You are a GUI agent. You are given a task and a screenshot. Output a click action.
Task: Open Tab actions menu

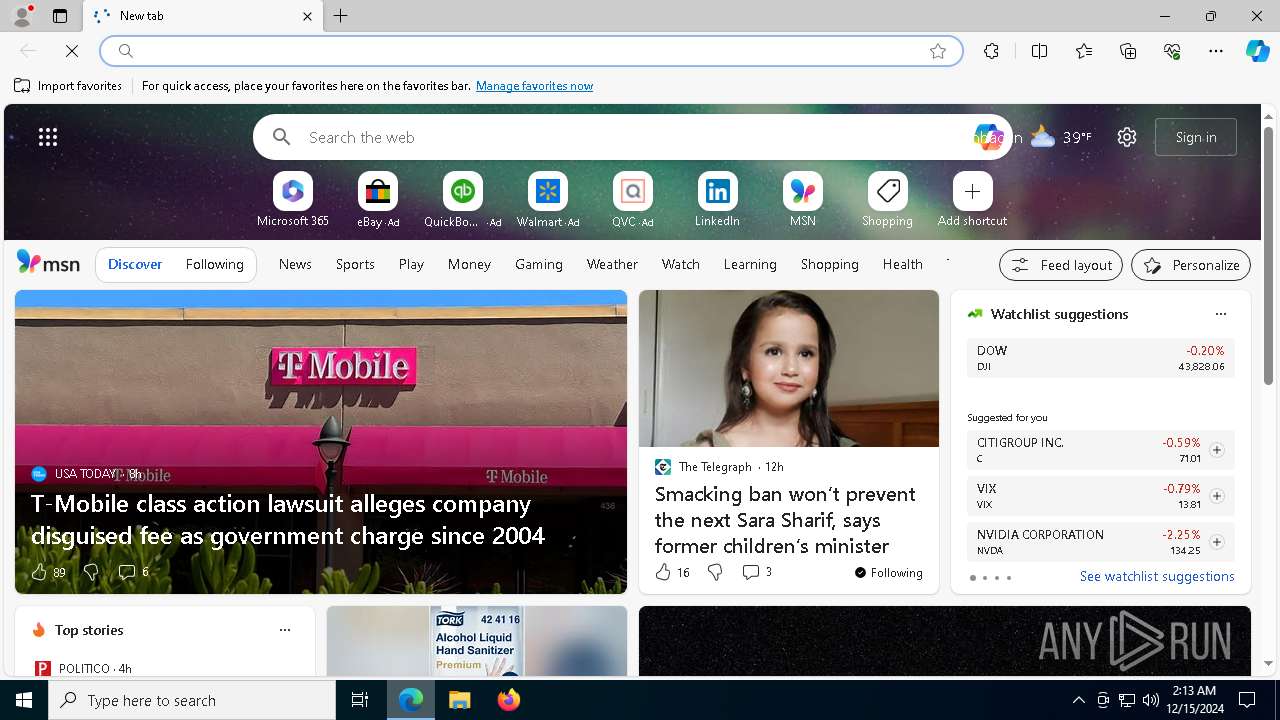[60, 16]
